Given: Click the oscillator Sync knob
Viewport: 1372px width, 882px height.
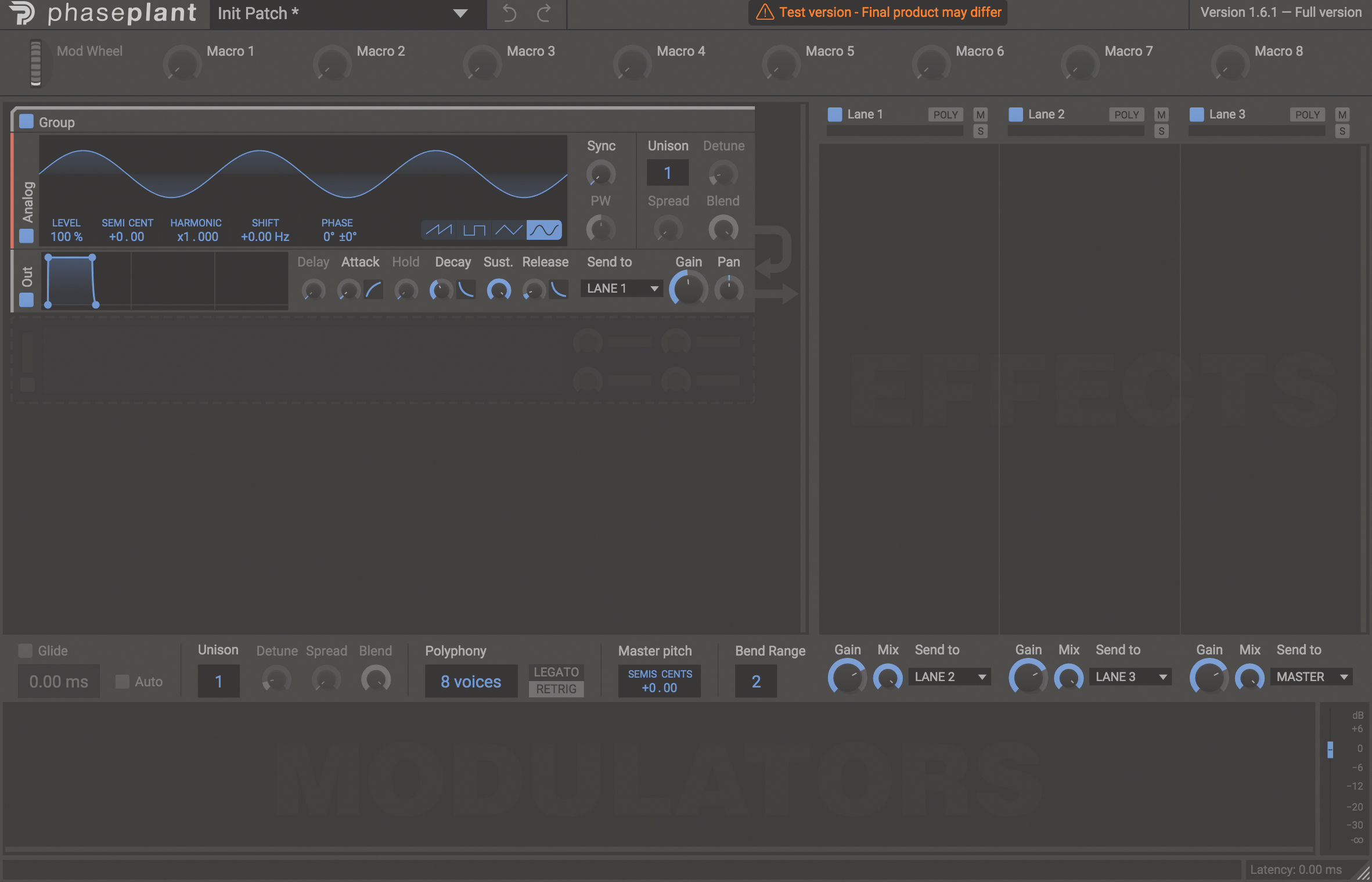Looking at the screenshot, I should (x=601, y=174).
